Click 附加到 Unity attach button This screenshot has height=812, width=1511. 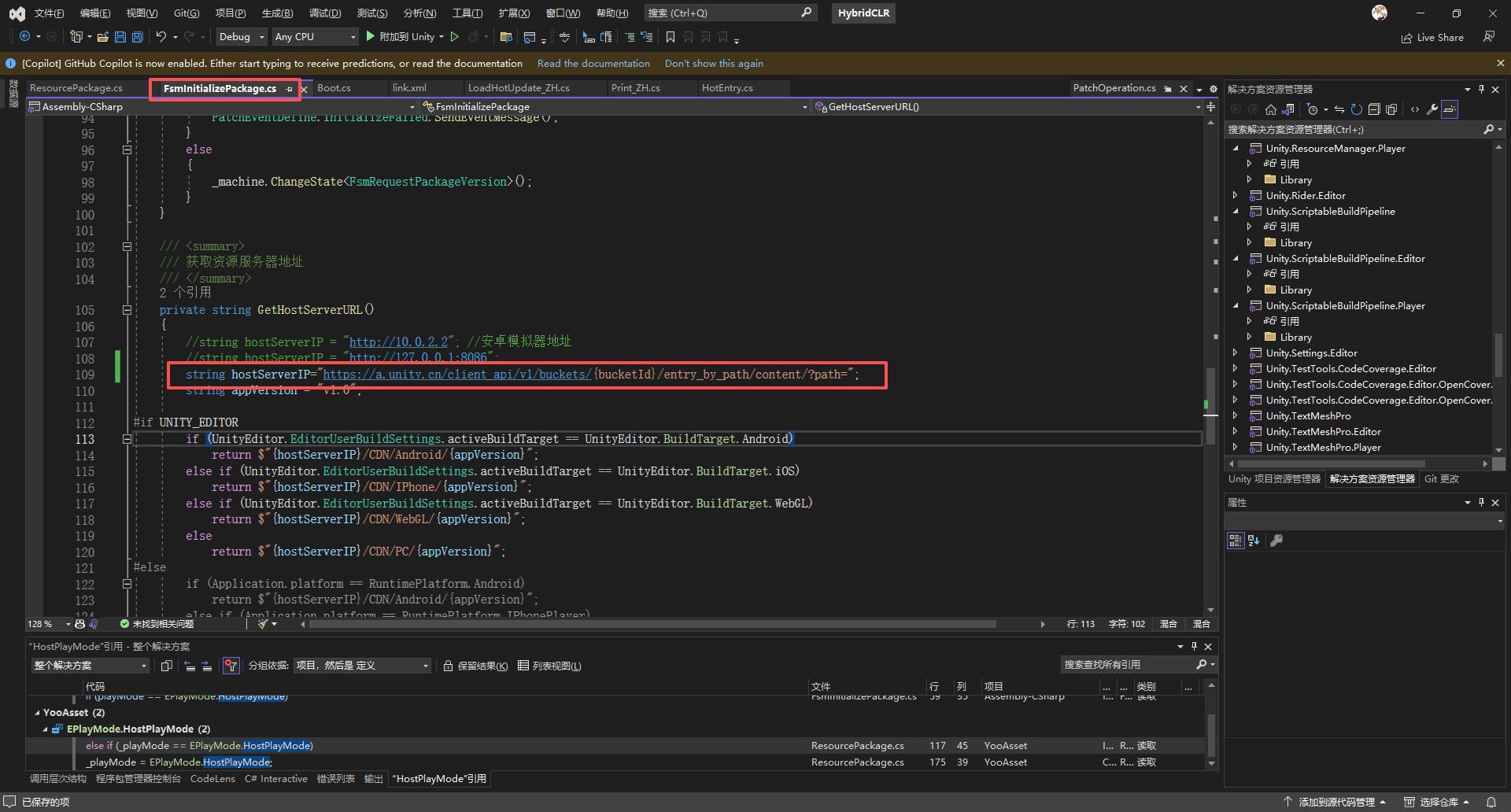coord(401,37)
